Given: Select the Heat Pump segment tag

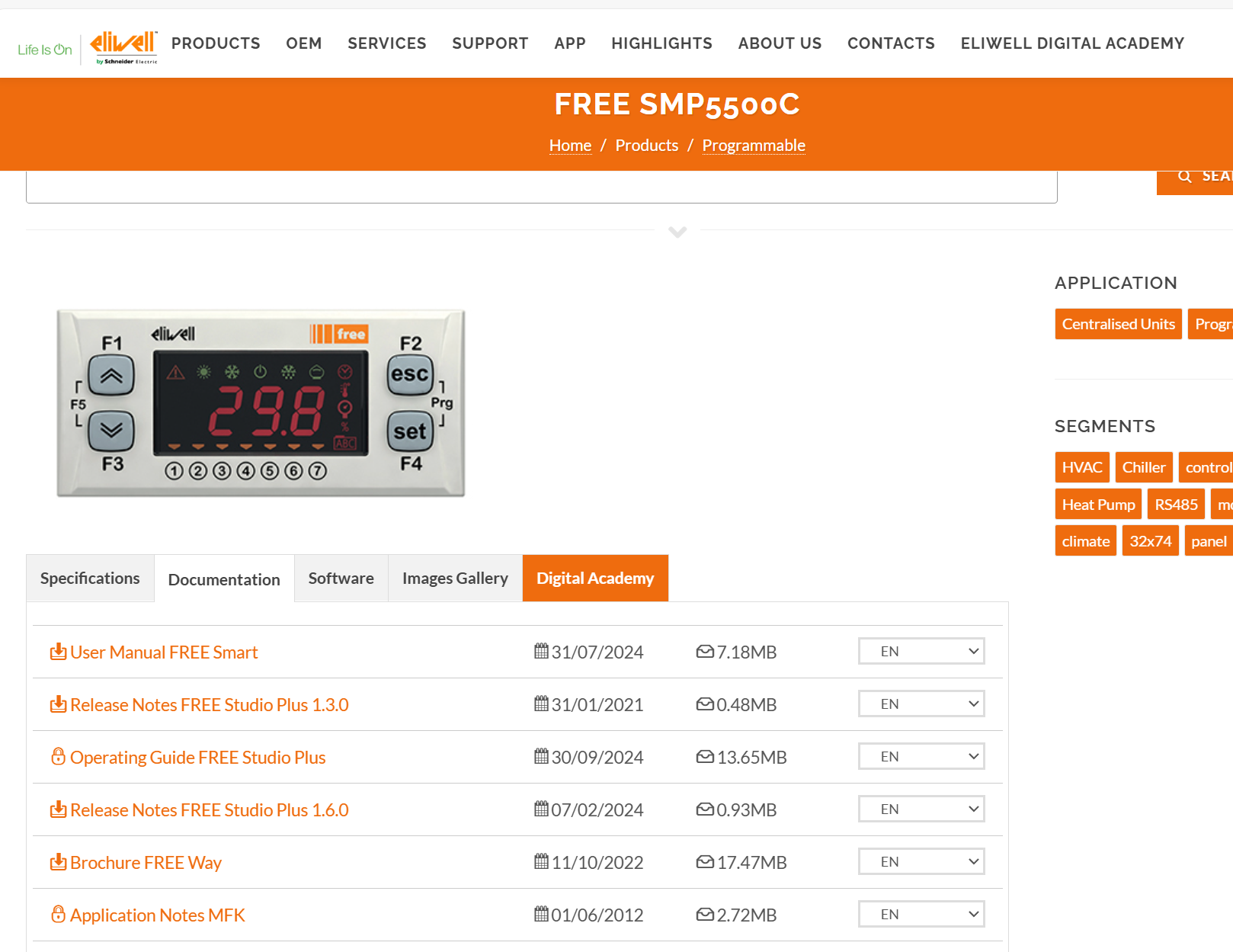Looking at the screenshot, I should click(x=1097, y=505).
